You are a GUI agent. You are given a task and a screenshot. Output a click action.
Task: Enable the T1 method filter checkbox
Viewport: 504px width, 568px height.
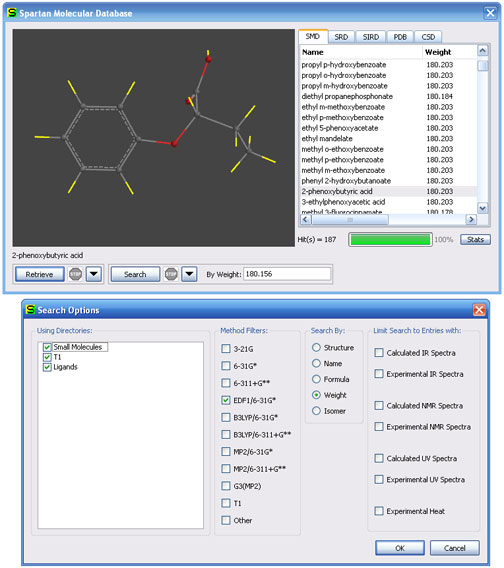(x=226, y=503)
